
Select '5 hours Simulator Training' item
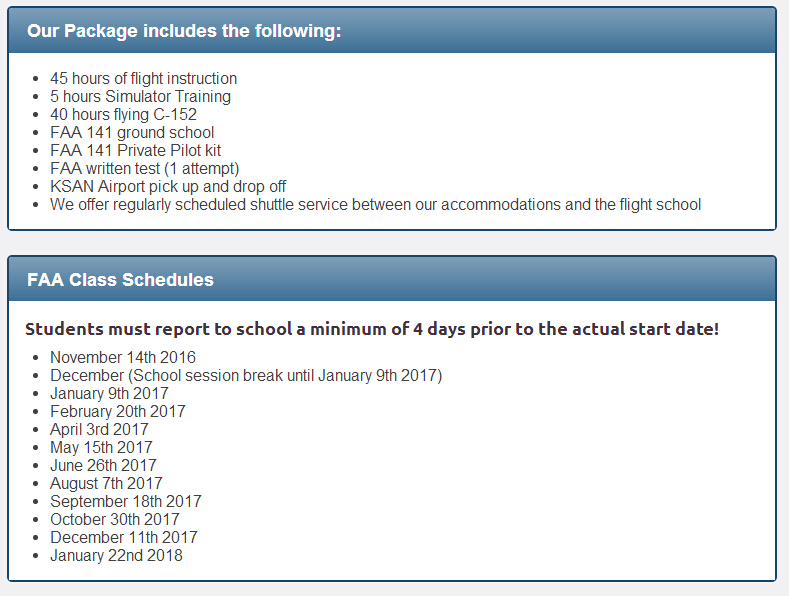pyautogui.click(x=140, y=96)
